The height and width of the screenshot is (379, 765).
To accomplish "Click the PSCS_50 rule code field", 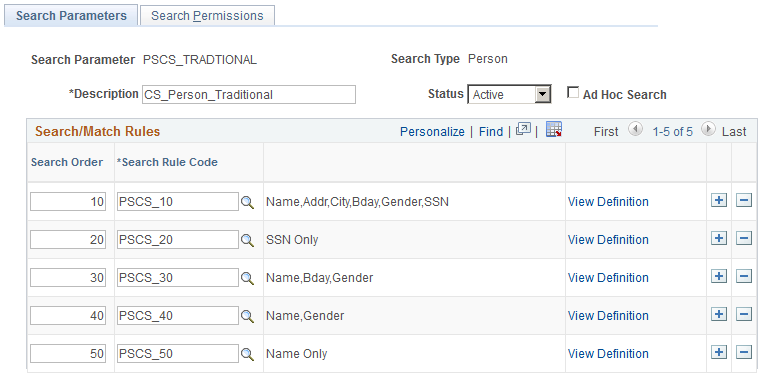I will tap(178, 354).
